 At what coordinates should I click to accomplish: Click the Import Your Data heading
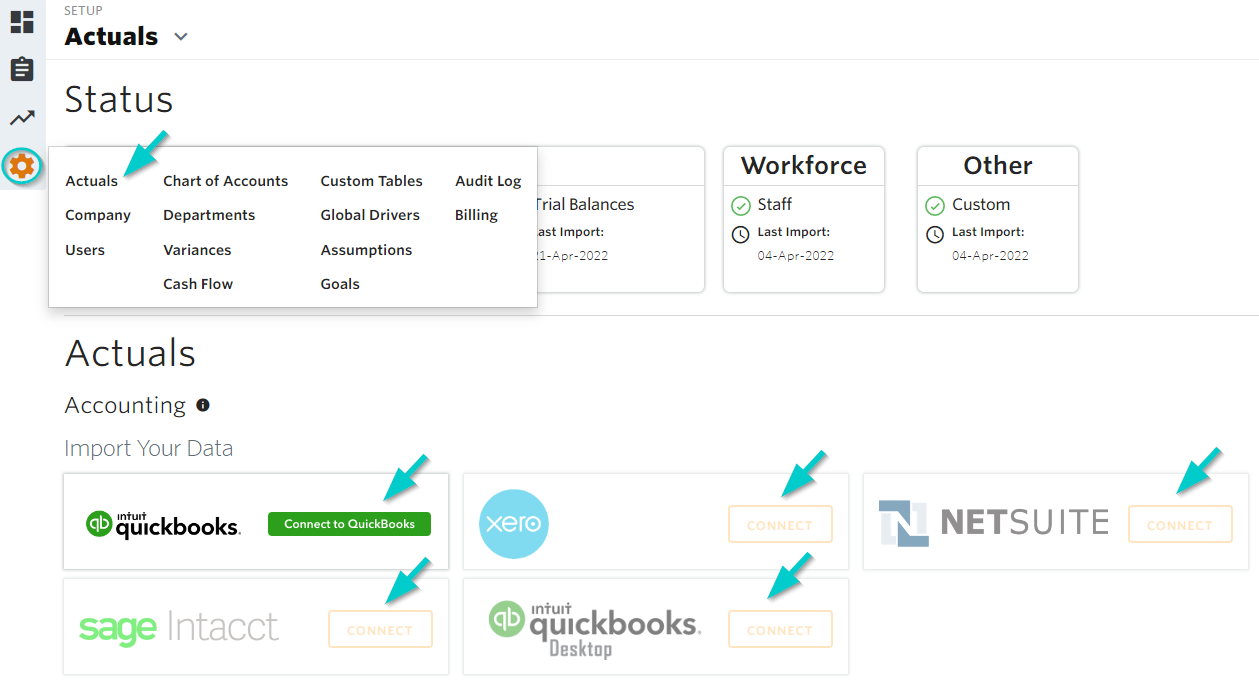coord(149,449)
